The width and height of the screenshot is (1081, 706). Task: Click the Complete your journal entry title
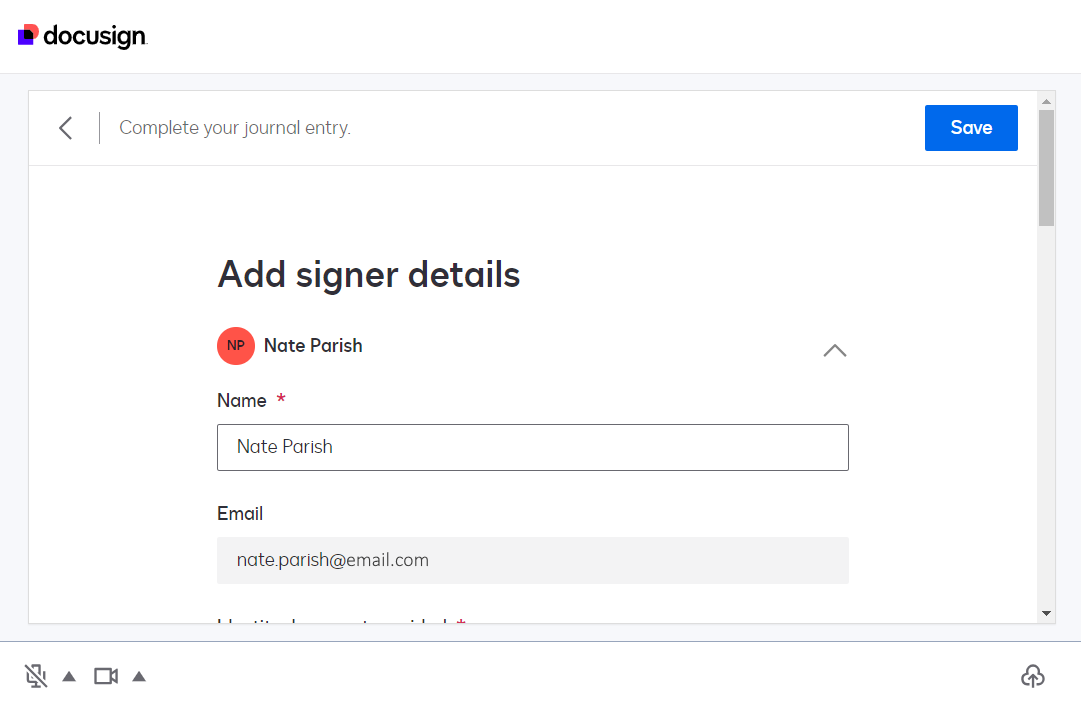click(x=234, y=128)
